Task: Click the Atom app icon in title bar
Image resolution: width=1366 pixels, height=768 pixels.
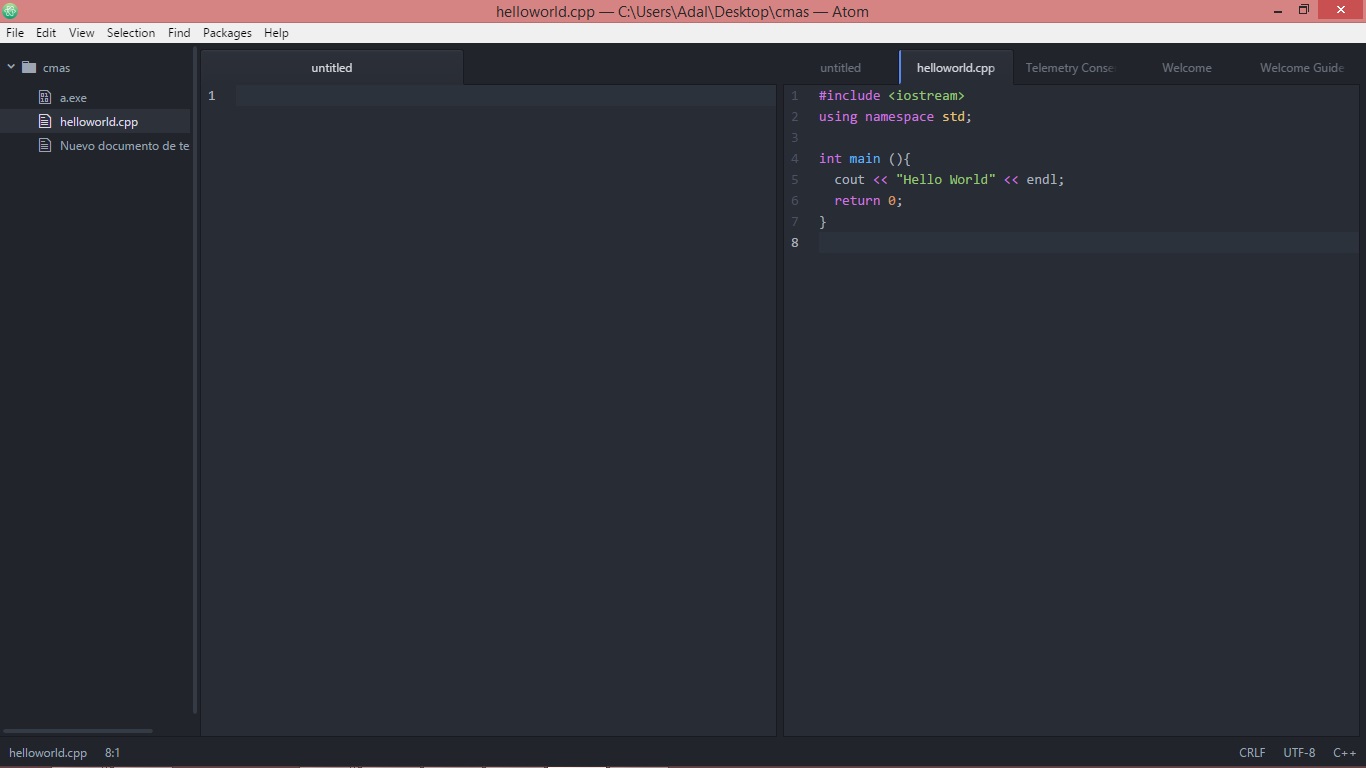Action: pyautogui.click(x=10, y=12)
